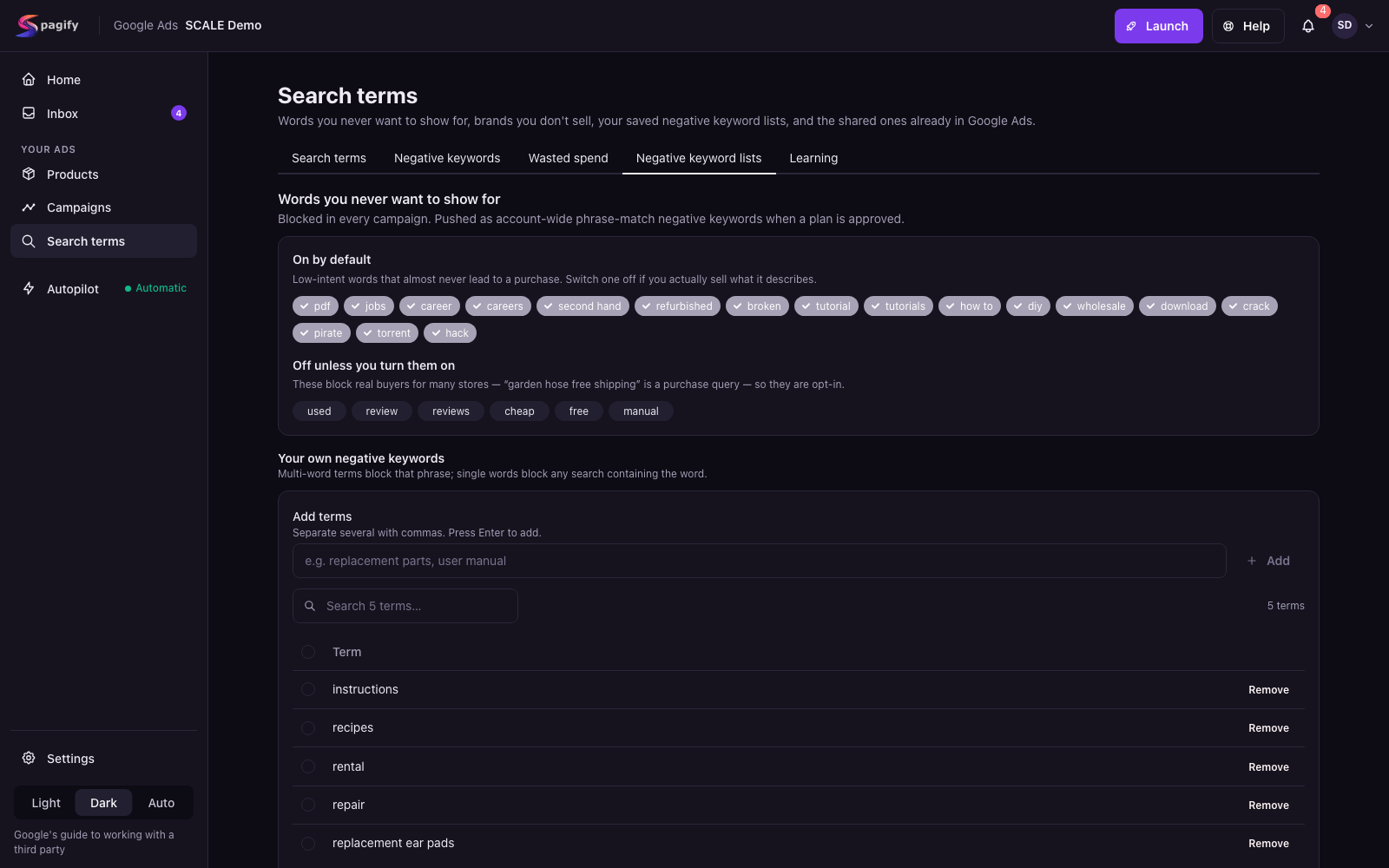Select the Auto theme option
The image size is (1389, 868).
(161, 803)
